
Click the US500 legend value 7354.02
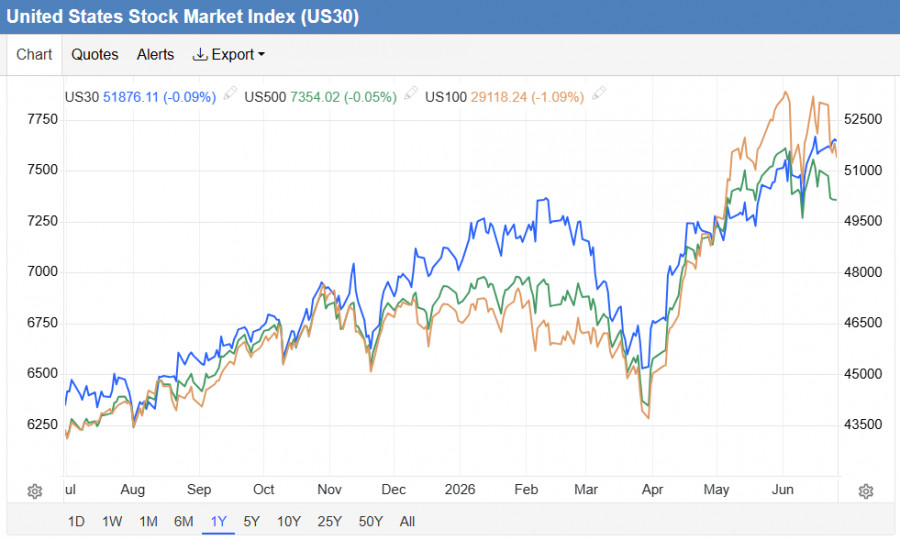coord(315,97)
